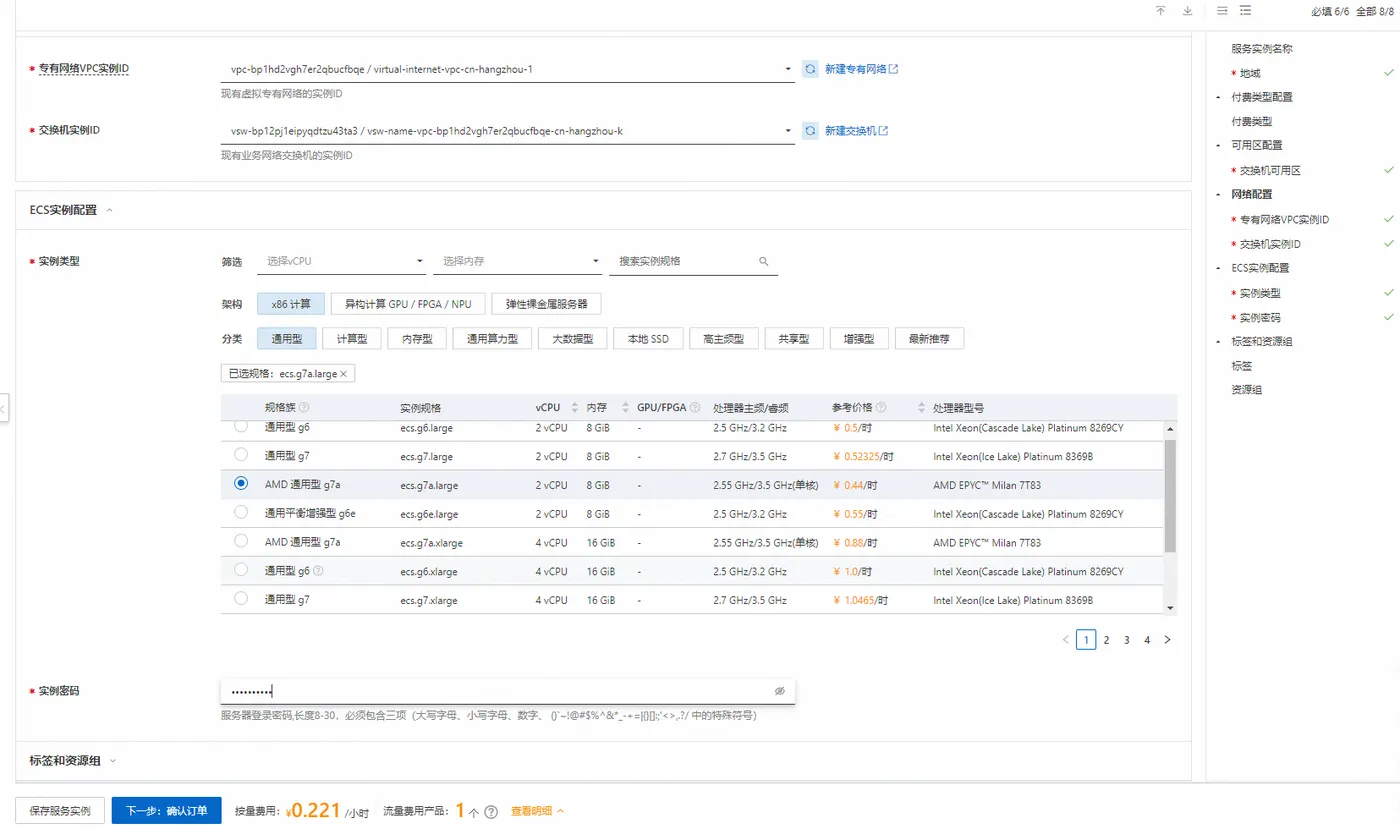Viewport: 1400px width, 829px height.
Task: Choose 通用算力型 category
Action: click(492, 339)
